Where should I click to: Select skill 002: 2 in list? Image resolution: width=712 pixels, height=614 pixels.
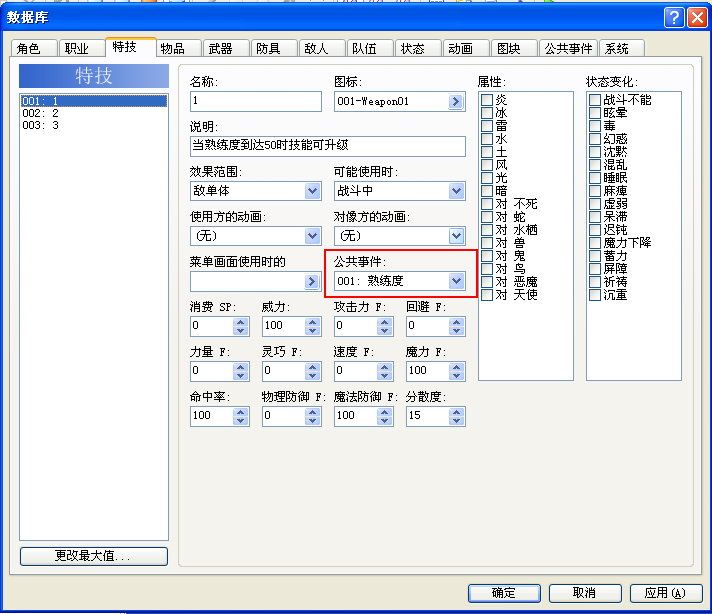(94, 113)
